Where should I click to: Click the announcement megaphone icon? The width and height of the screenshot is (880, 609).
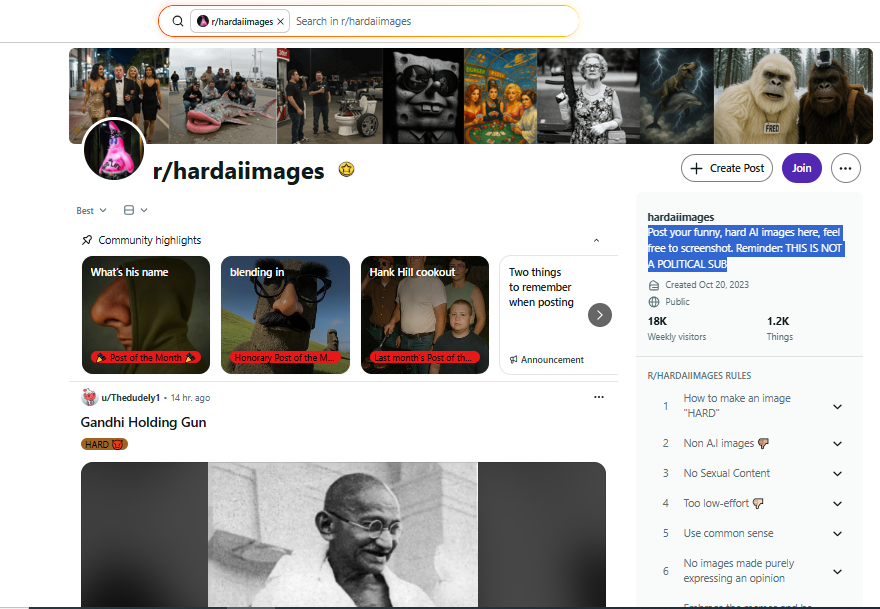[512, 360]
